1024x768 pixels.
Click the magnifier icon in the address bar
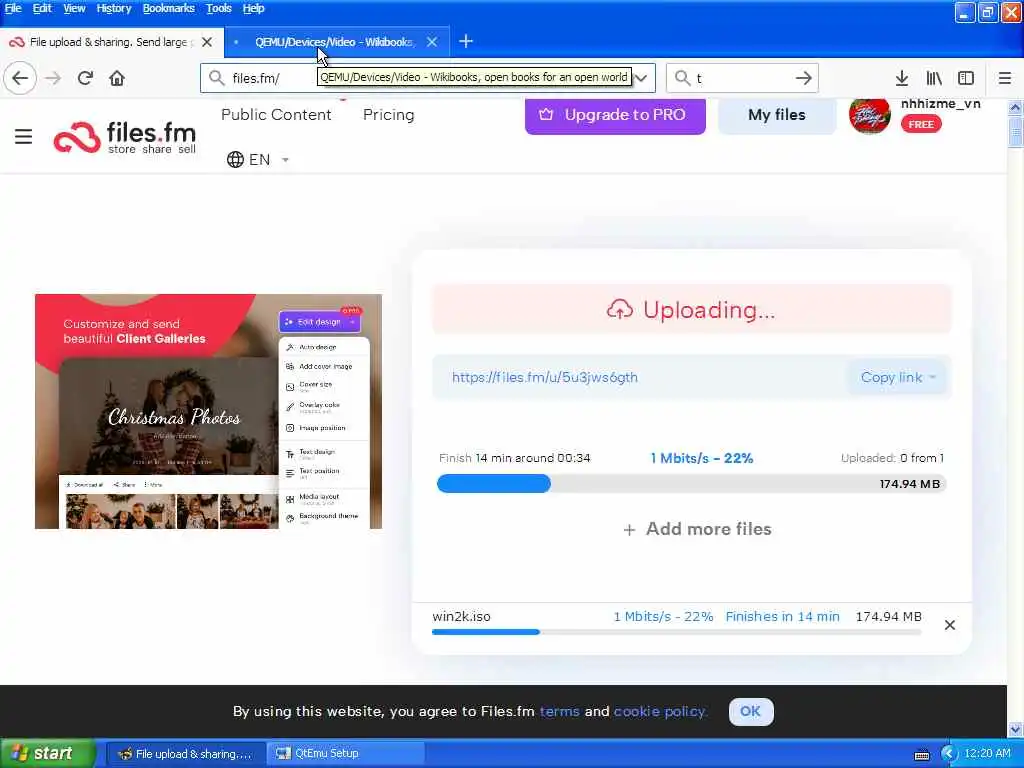(216, 78)
